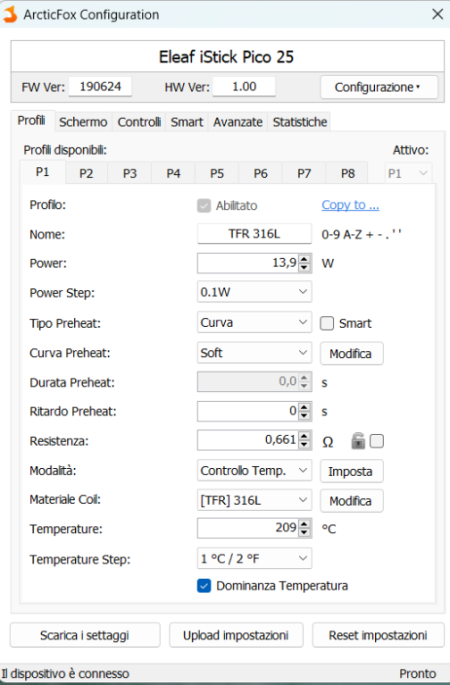The image size is (450, 685).
Task: Click Reset impostazioni button
Action: [378, 635]
